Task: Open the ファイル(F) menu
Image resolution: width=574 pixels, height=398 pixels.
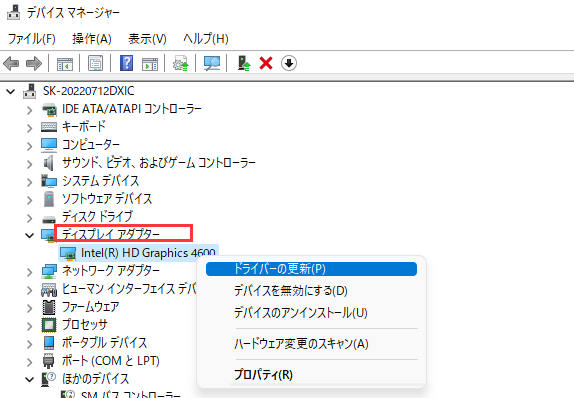Action: point(31,38)
